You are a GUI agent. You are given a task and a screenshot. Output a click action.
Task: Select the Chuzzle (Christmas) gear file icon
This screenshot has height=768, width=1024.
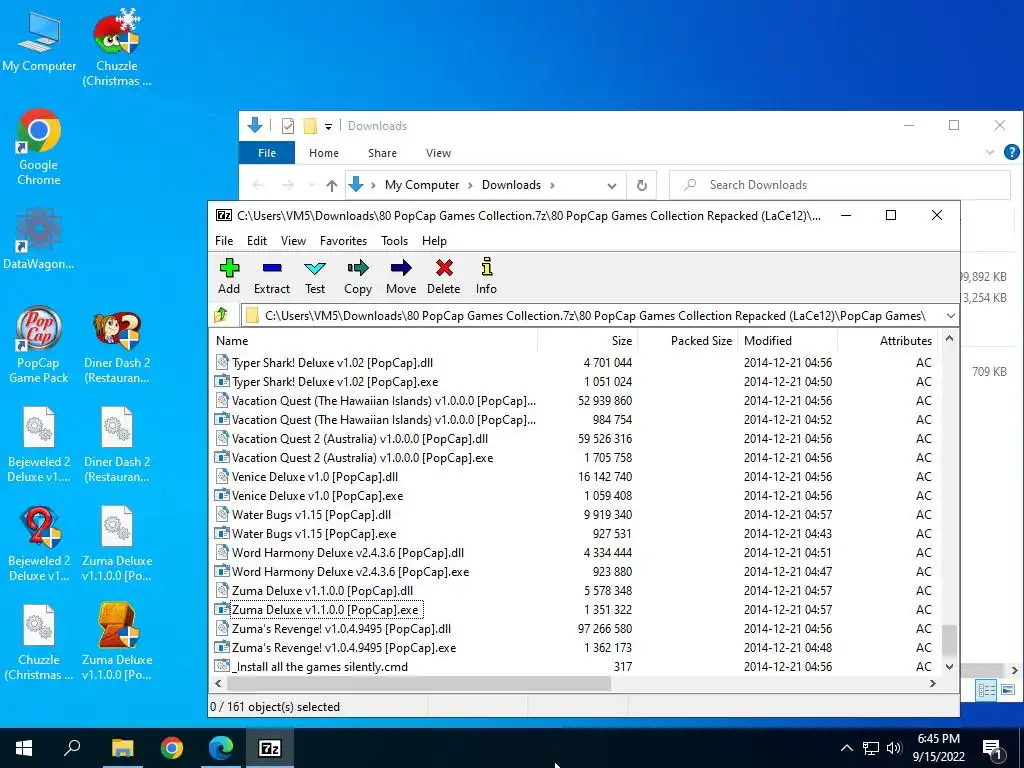click(39, 643)
